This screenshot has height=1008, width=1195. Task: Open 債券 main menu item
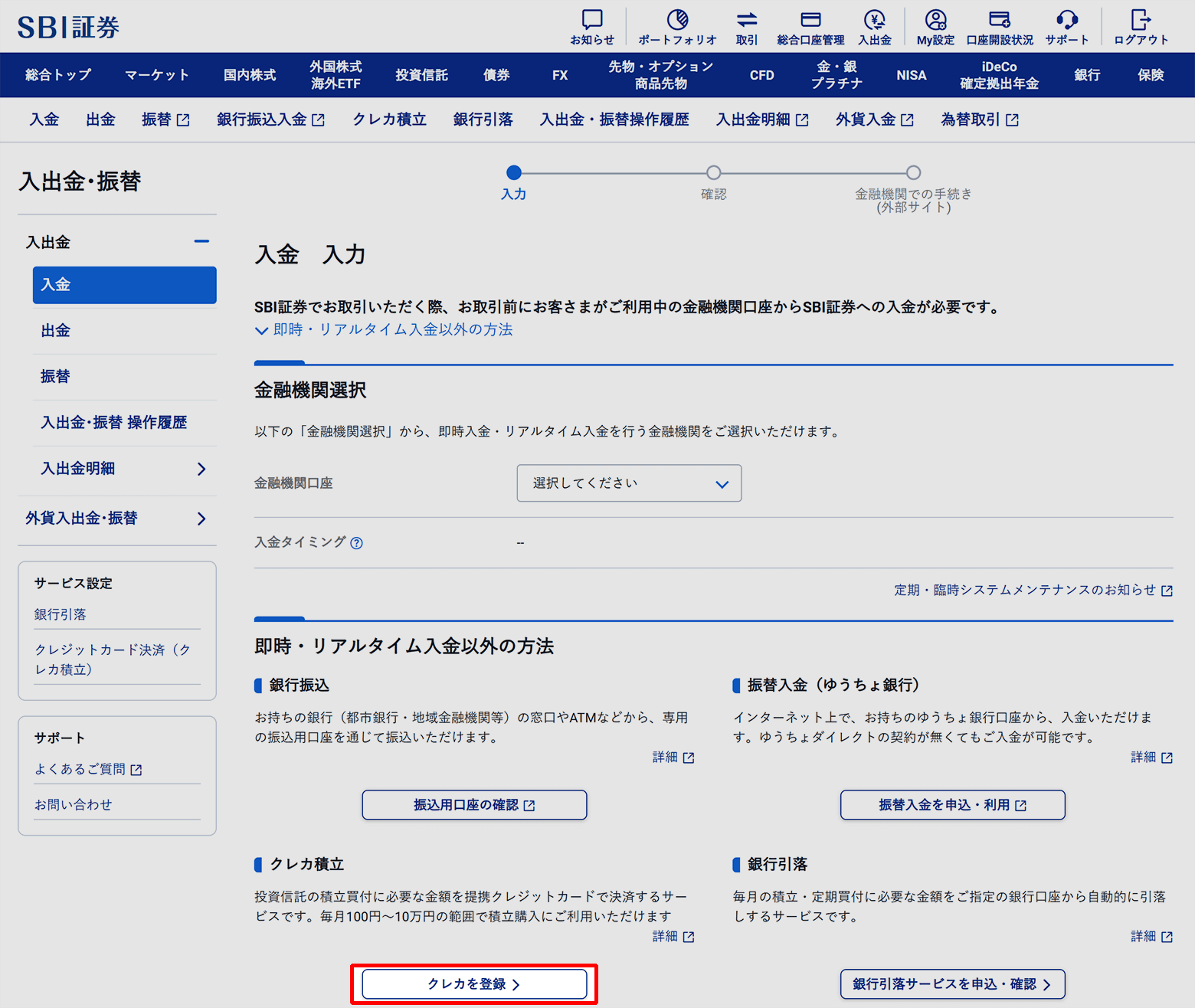coord(496,75)
